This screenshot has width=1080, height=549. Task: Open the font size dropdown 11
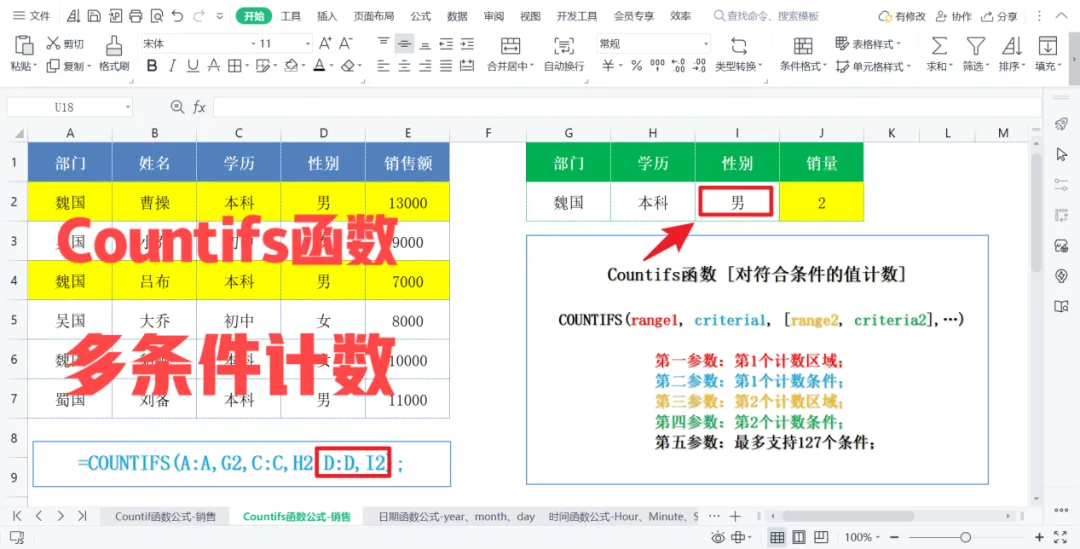click(308, 44)
